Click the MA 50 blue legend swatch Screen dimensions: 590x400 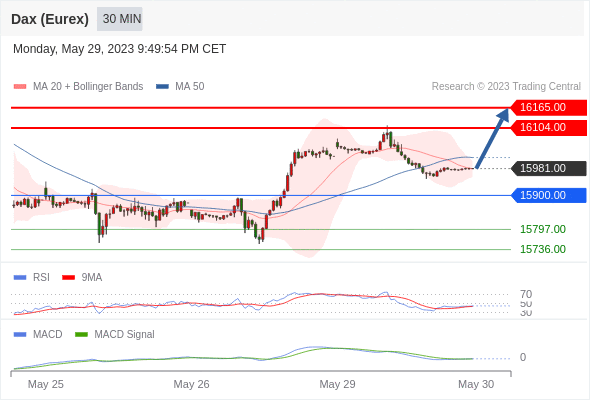[163, 87]
